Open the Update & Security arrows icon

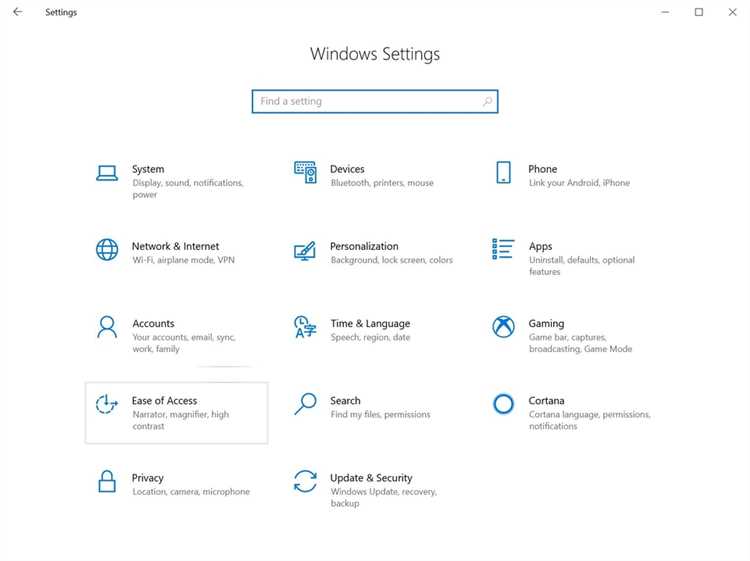[305, 482]
